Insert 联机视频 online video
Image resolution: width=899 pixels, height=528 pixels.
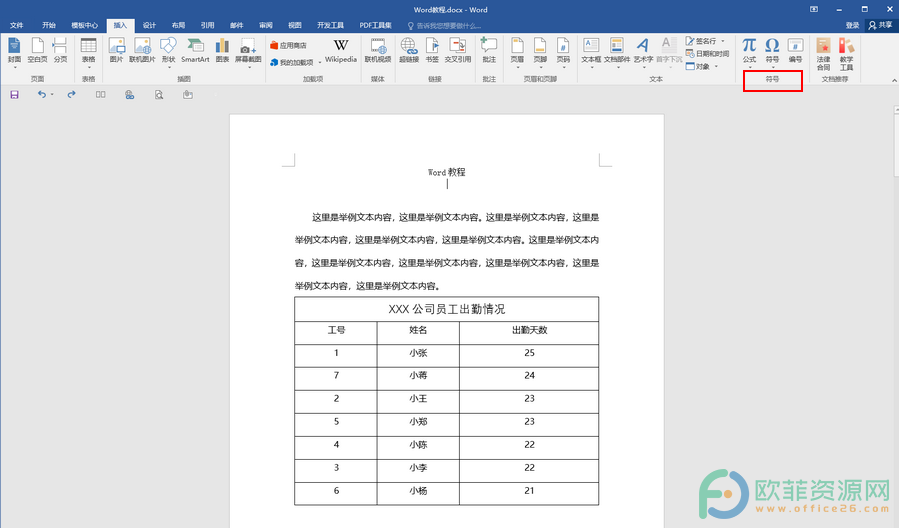(378, 50)
